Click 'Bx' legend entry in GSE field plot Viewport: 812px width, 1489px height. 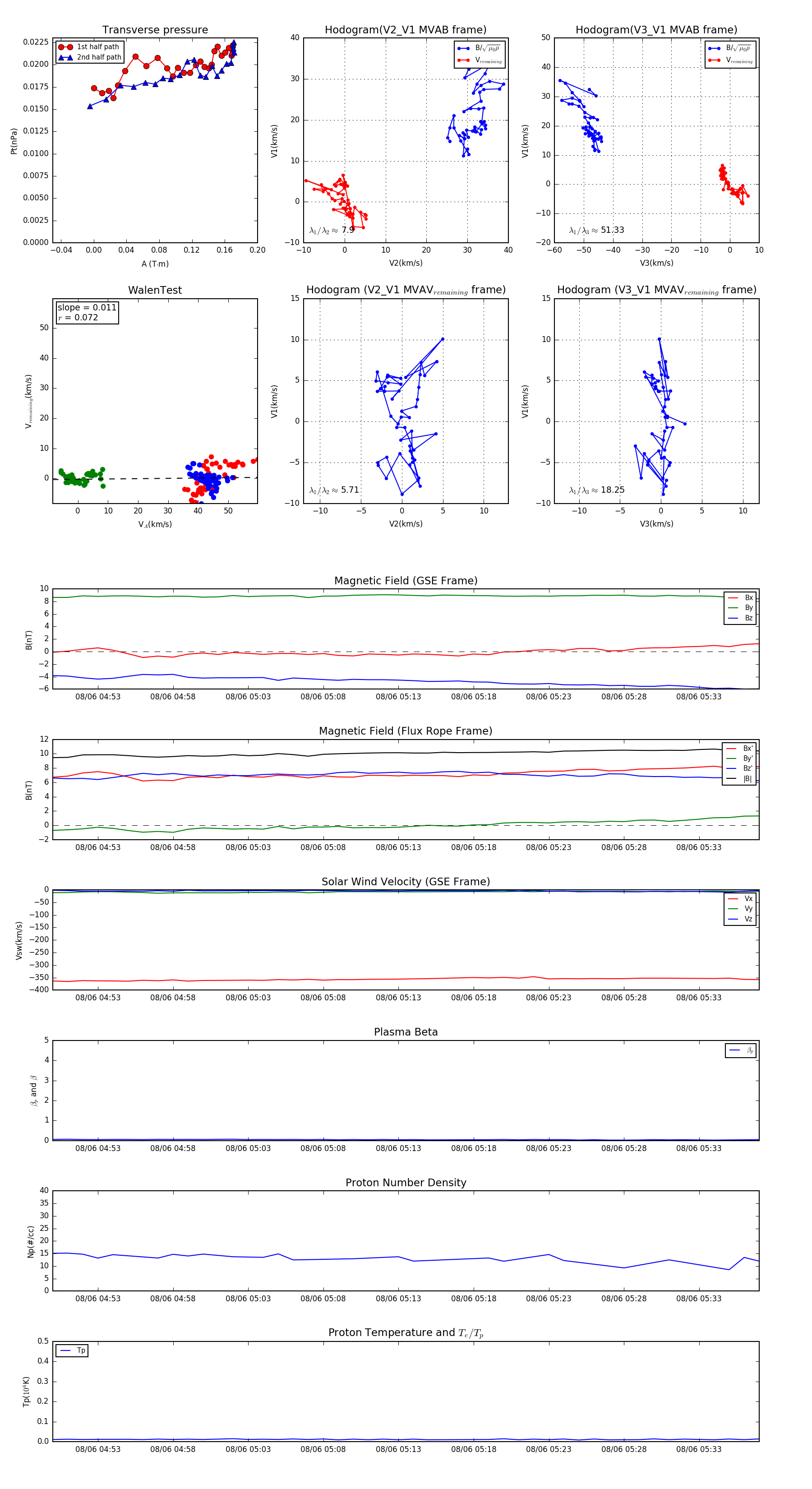click(x=740, y=598)
